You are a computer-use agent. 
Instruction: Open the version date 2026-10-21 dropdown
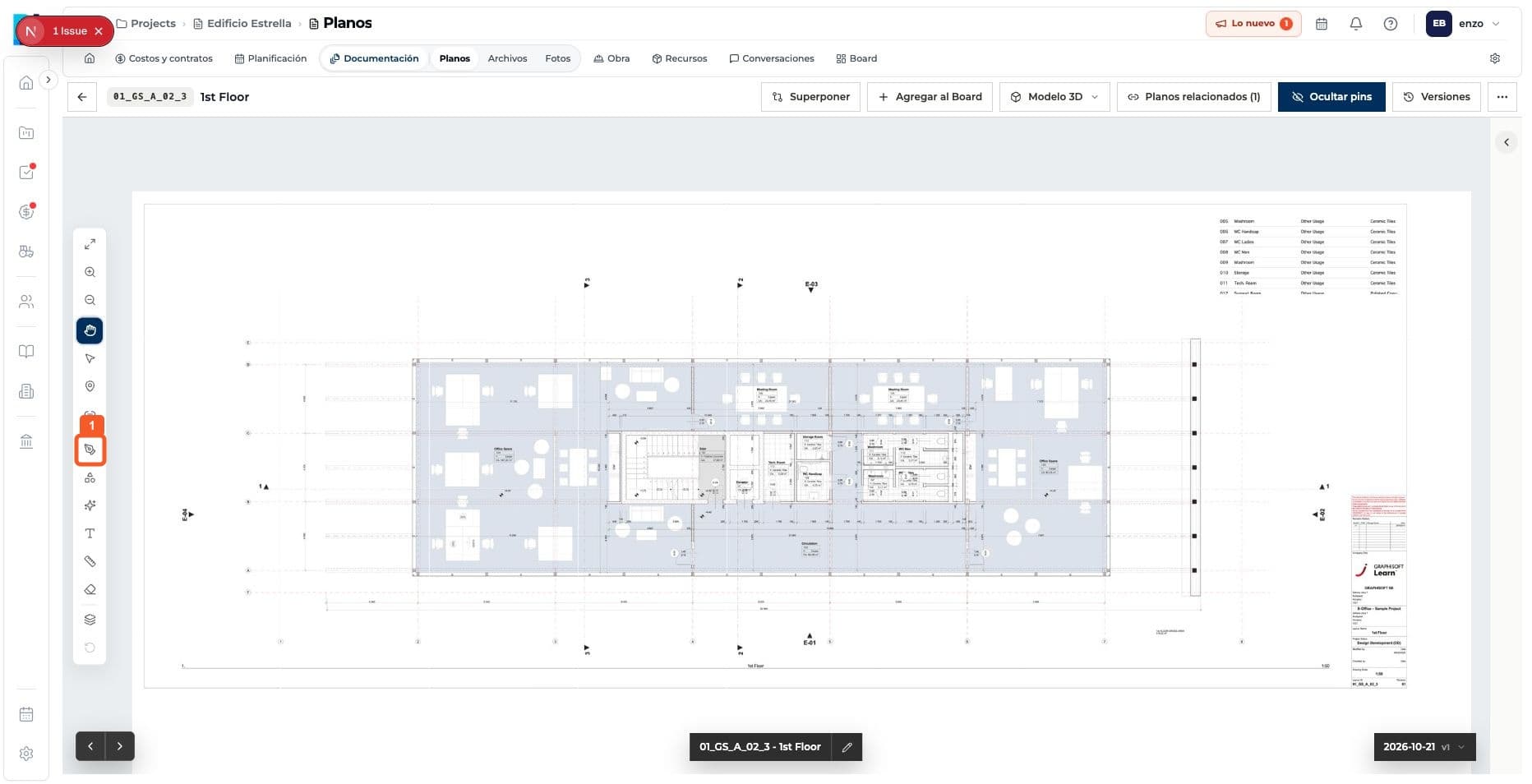point(1424,747)
